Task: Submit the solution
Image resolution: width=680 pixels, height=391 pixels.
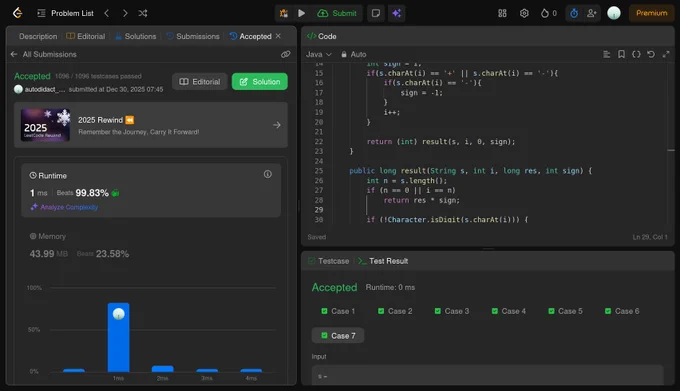Action: click(x=337, y=13)
